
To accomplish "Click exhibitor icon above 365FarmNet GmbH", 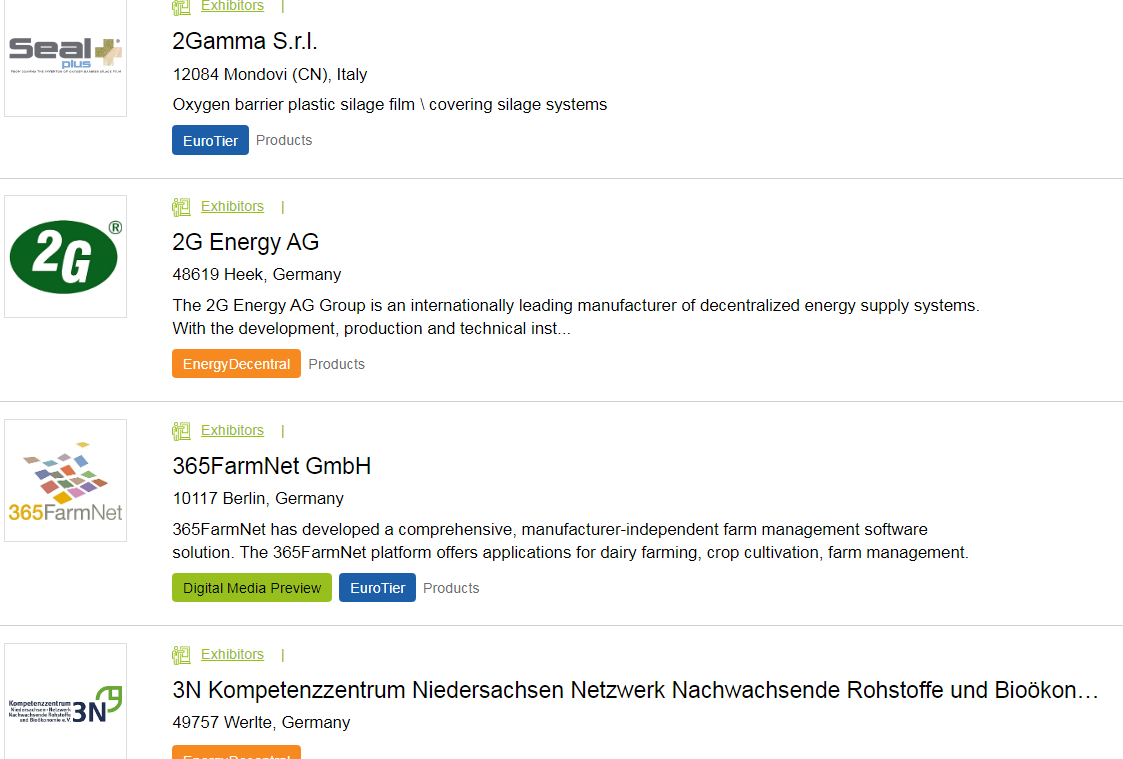I will (181, 431).
